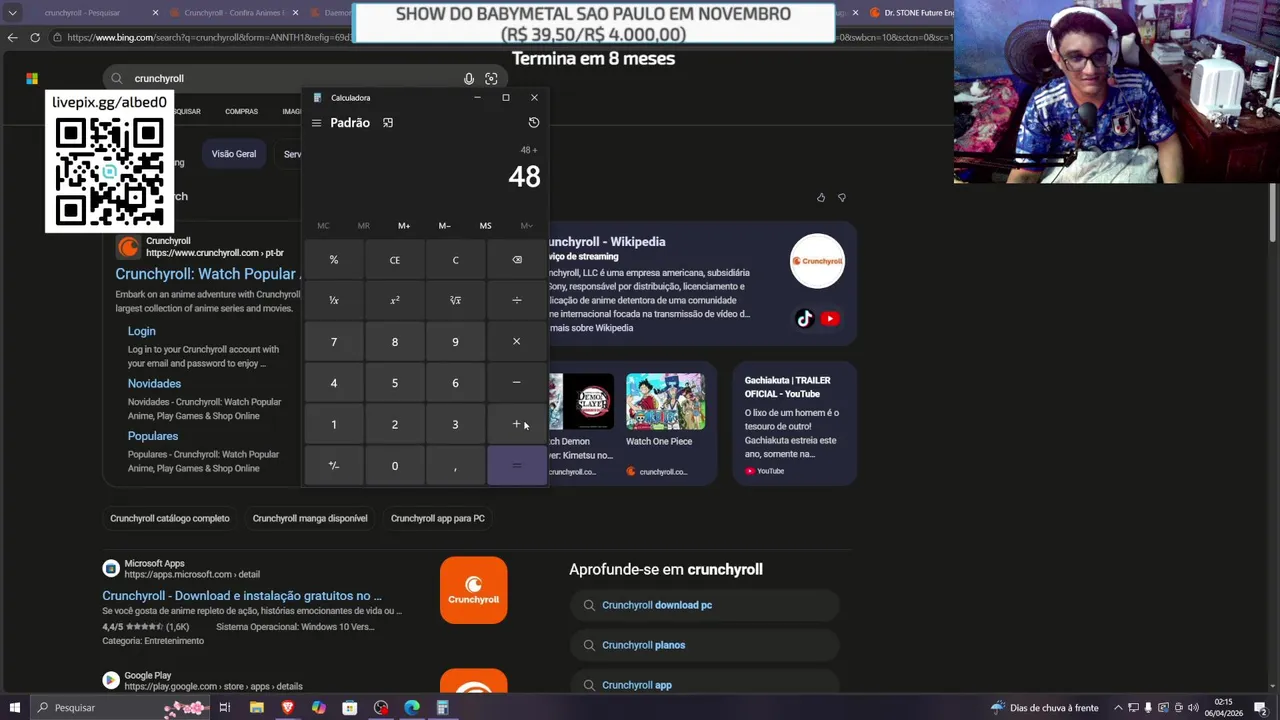Open Crunchyroll TikTok profile icon

pyautogui.click(x=805, y=319)
